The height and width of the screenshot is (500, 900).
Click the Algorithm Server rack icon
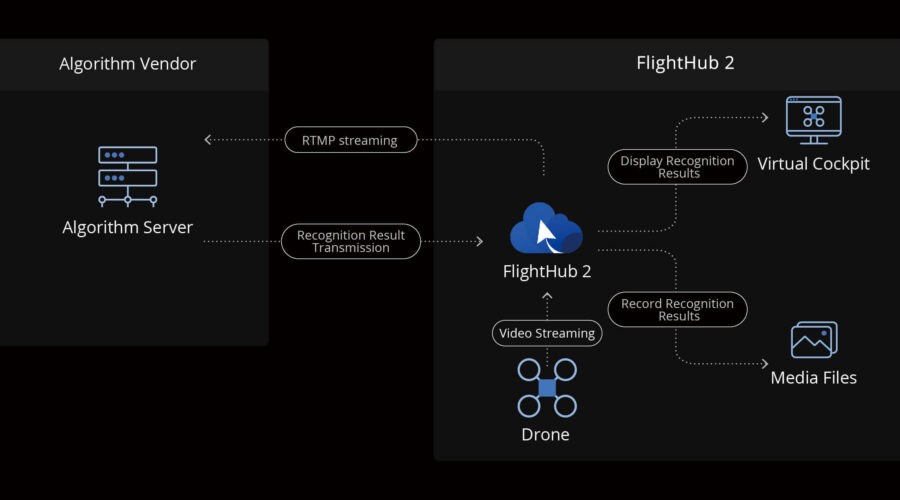127,175
